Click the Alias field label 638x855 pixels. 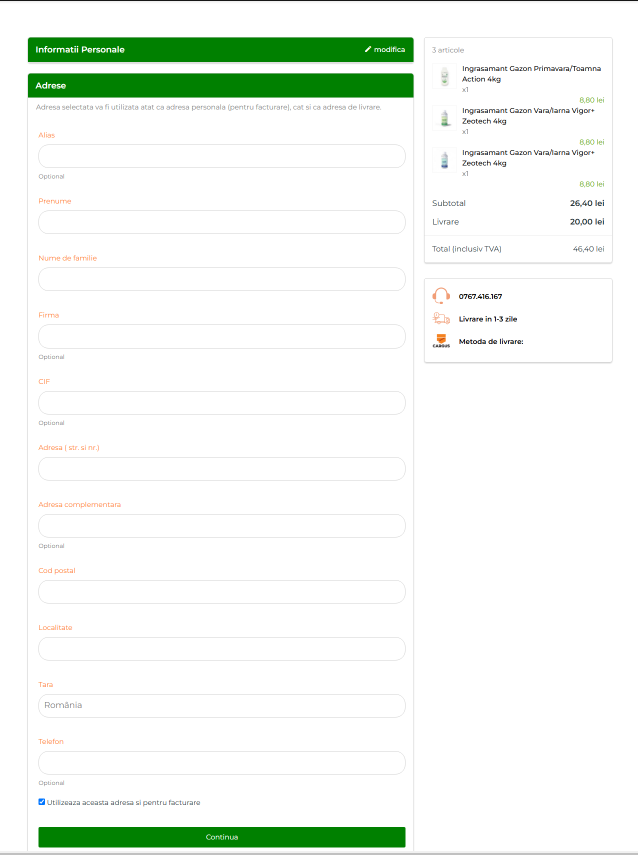point(47,135)
